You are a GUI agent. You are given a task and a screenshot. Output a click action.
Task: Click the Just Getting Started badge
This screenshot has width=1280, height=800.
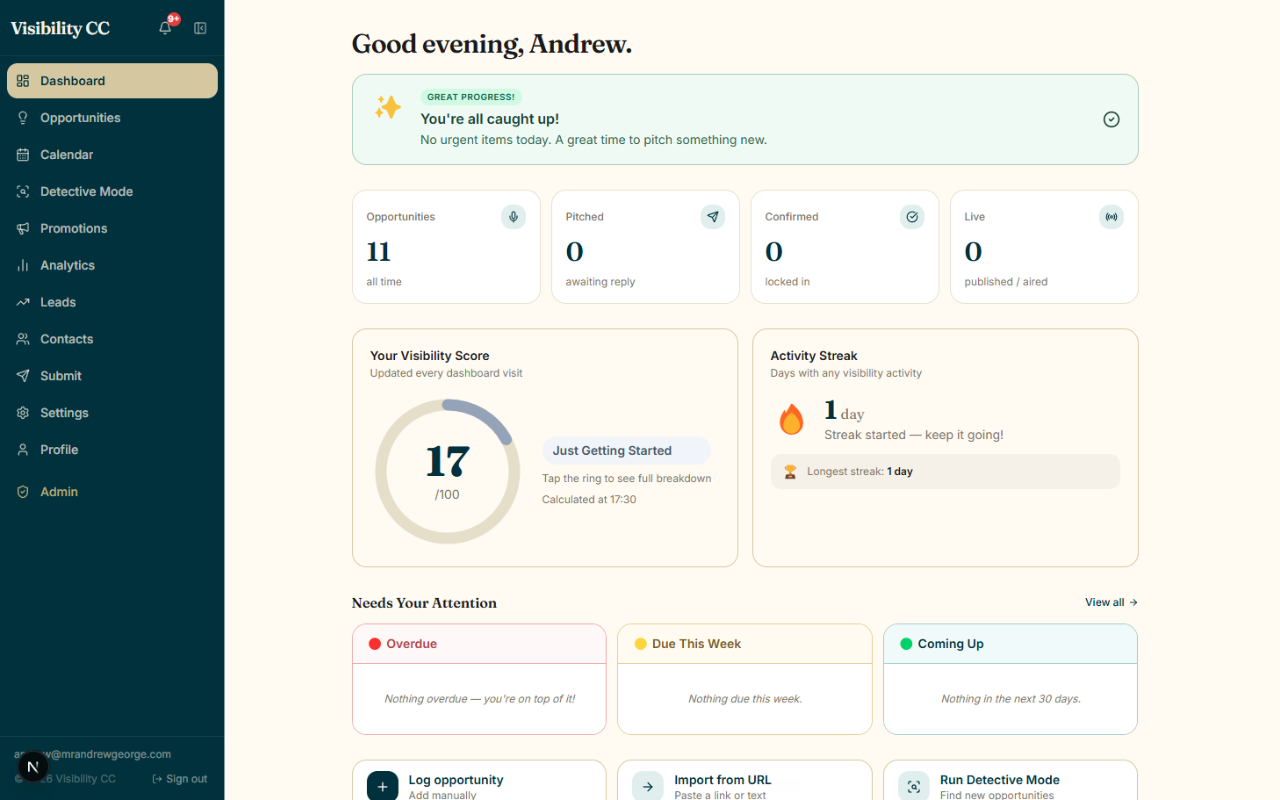coord(626,451)
